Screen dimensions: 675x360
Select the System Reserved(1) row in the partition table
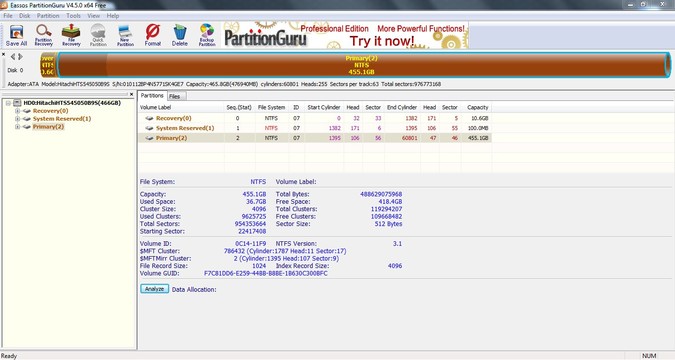315,128
